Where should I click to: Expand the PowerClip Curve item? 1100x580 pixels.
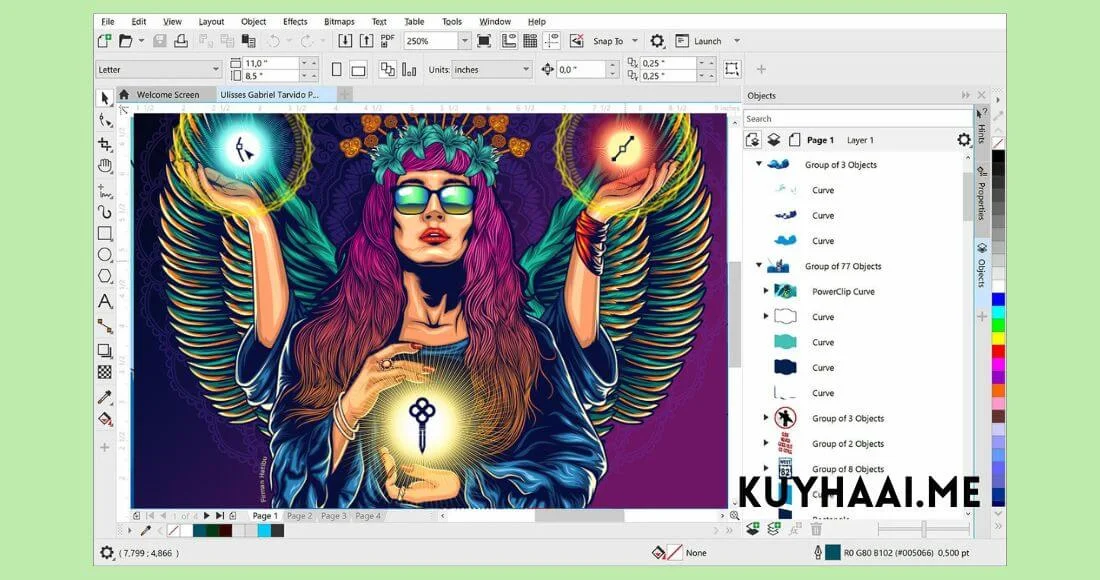click(x=766, y=290)
